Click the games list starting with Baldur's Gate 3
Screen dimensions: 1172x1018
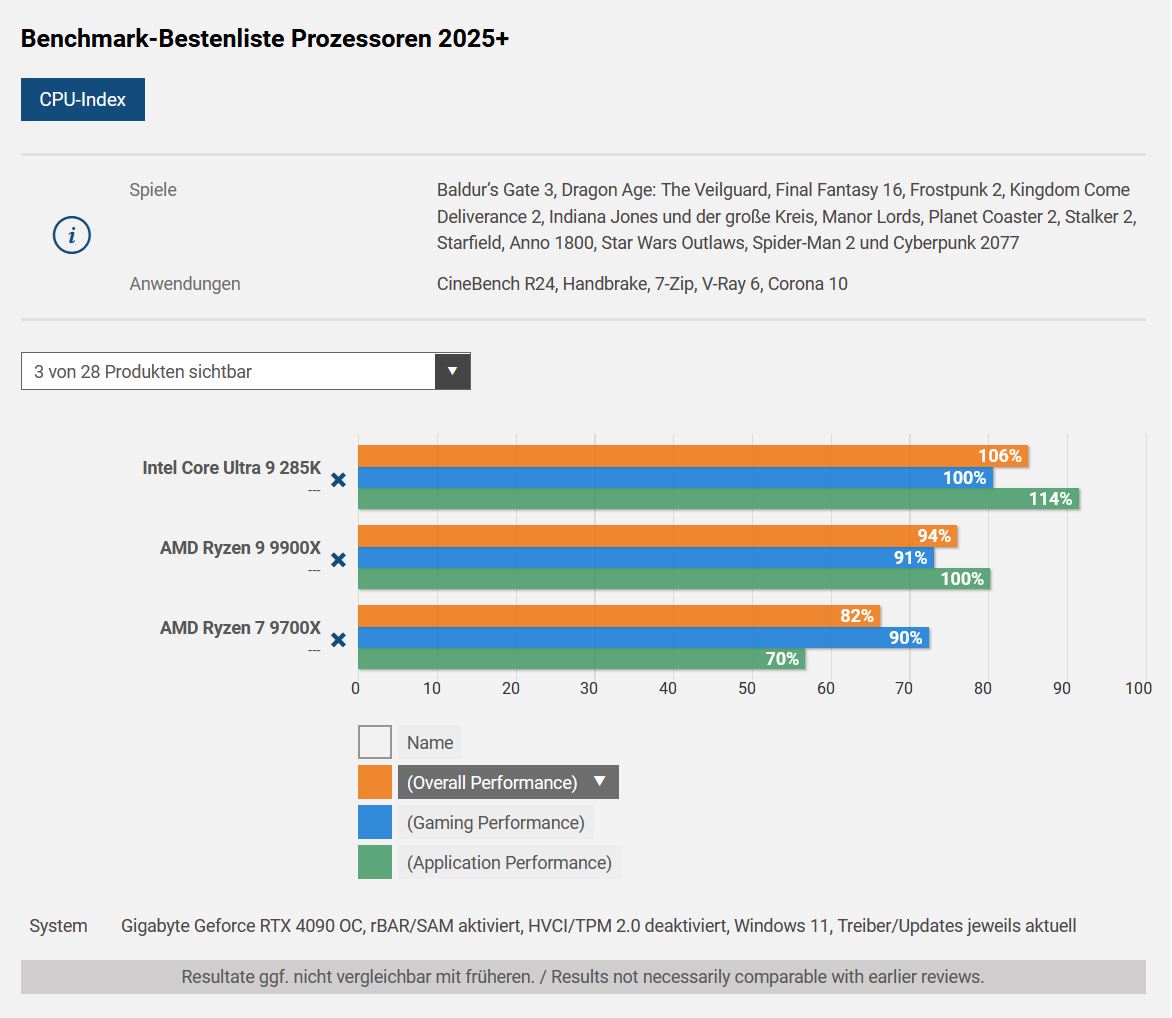point(786,216)
